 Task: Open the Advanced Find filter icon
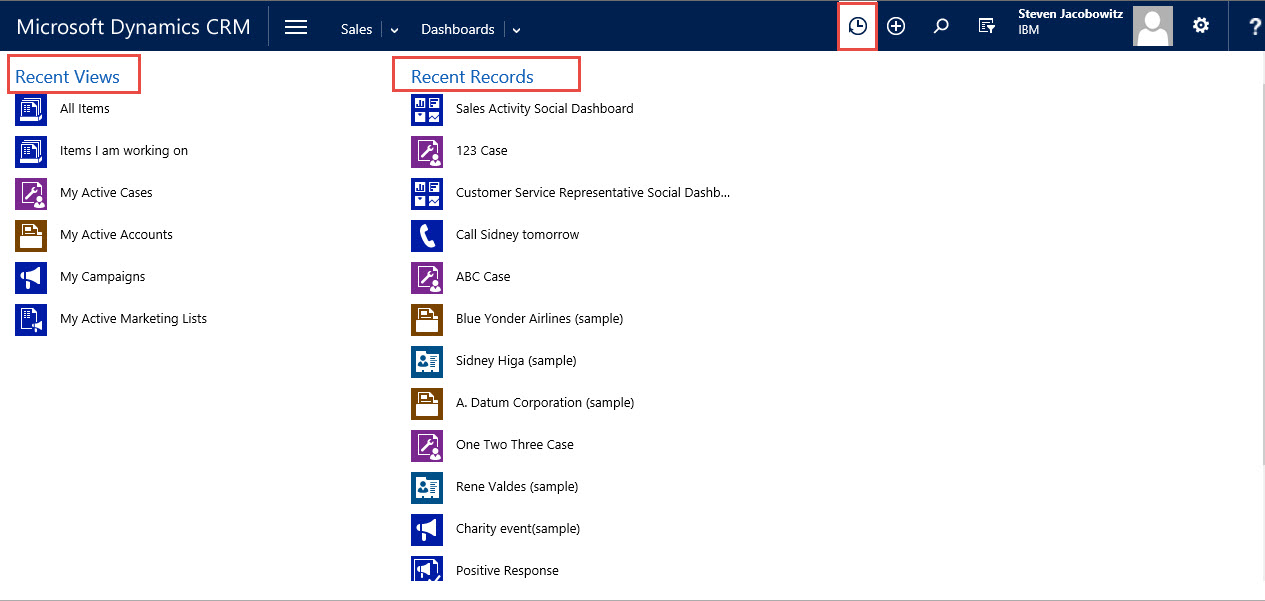[x=986, y=27]
